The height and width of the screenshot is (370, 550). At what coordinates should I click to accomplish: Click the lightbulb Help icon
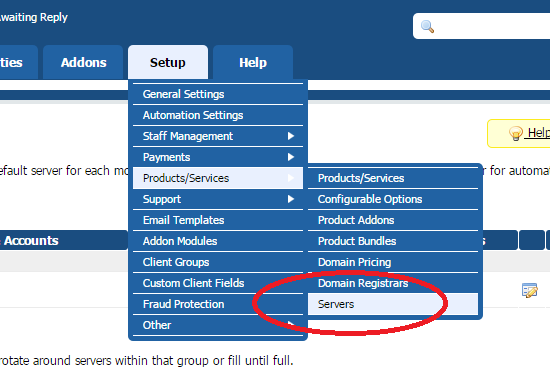[516, 134]
